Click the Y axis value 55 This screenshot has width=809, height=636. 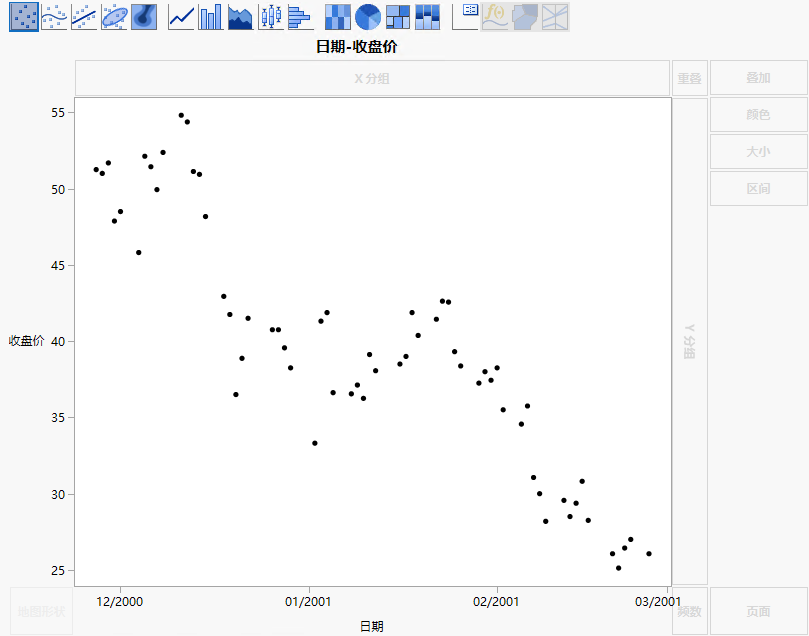click(x=58, y=113)
